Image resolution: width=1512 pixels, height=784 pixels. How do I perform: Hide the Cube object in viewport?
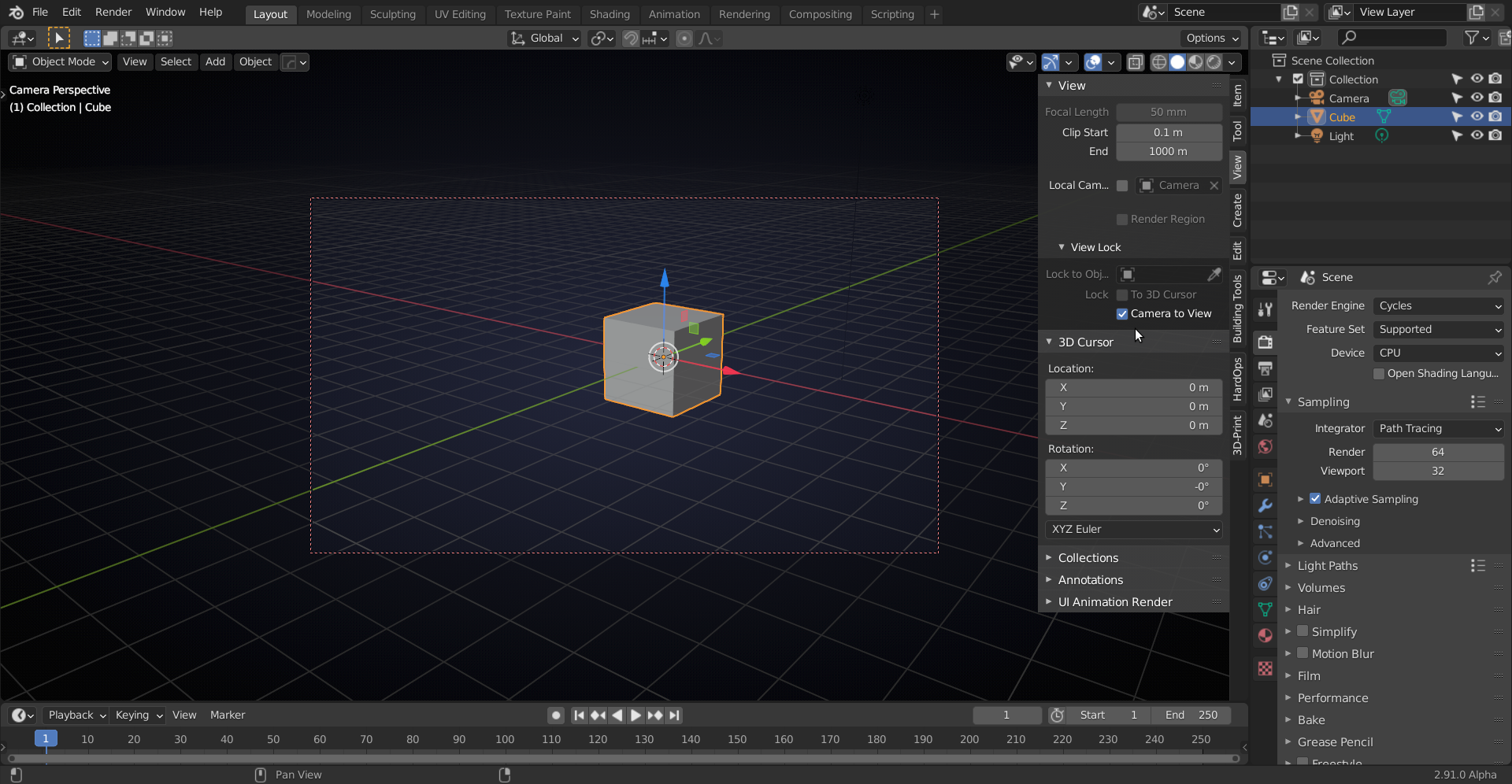[x=1477, y=116]
